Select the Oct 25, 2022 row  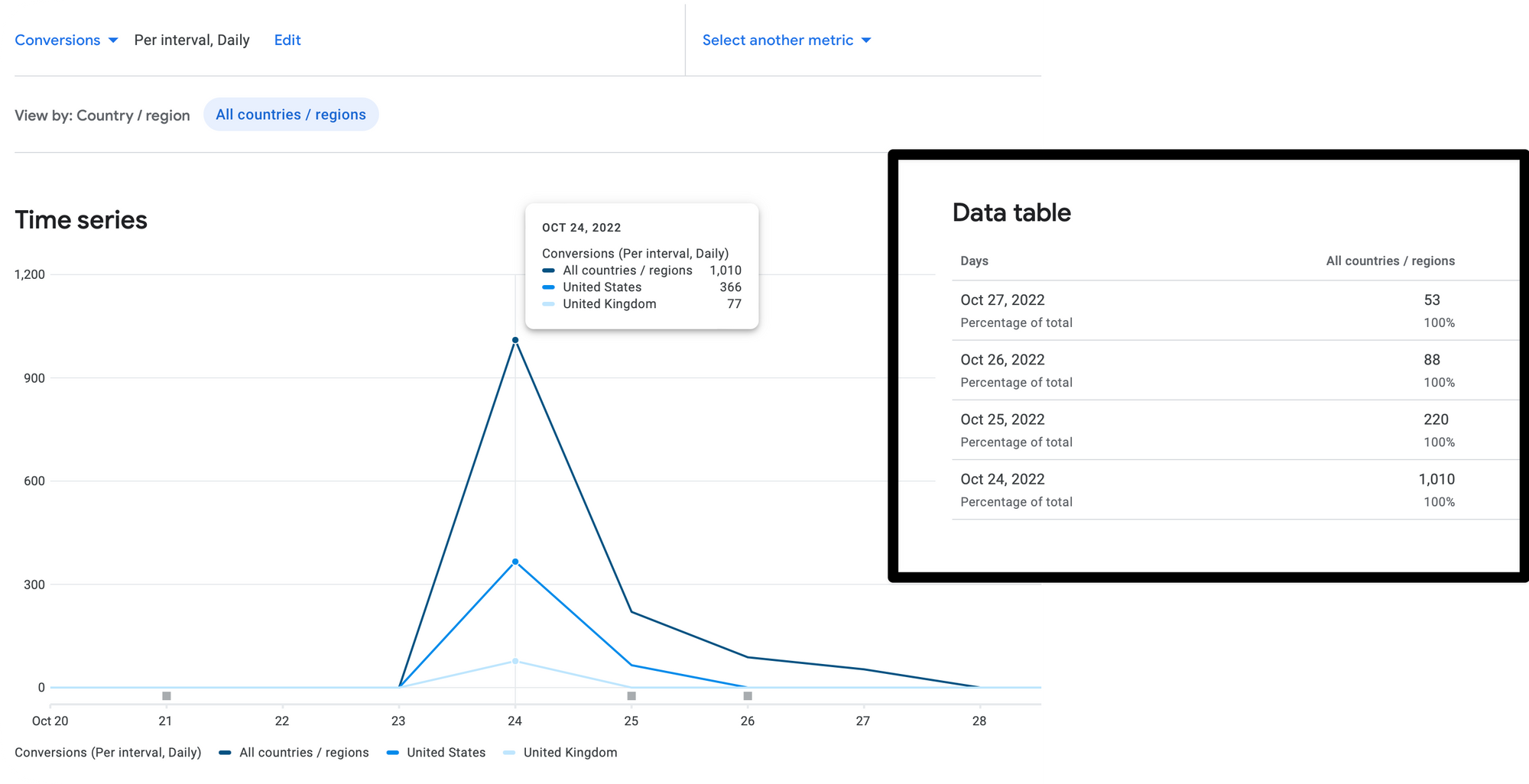pos(1235,430)
